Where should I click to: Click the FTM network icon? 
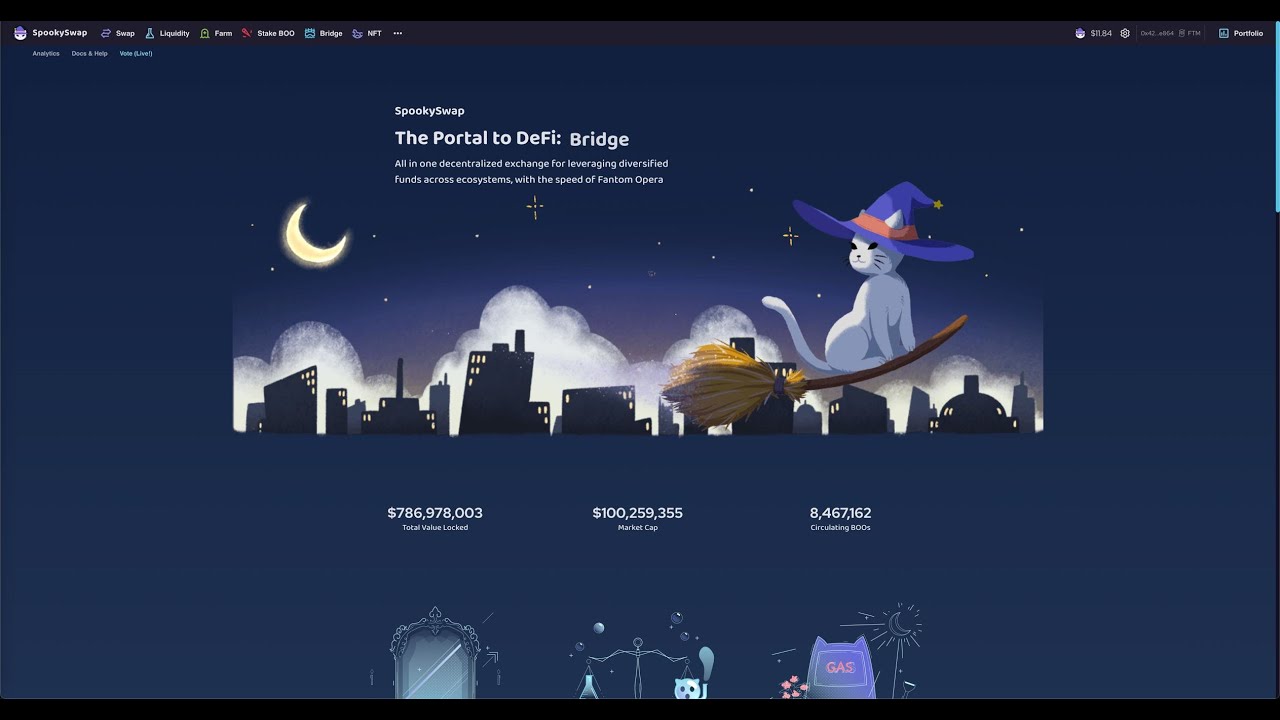1182,33
